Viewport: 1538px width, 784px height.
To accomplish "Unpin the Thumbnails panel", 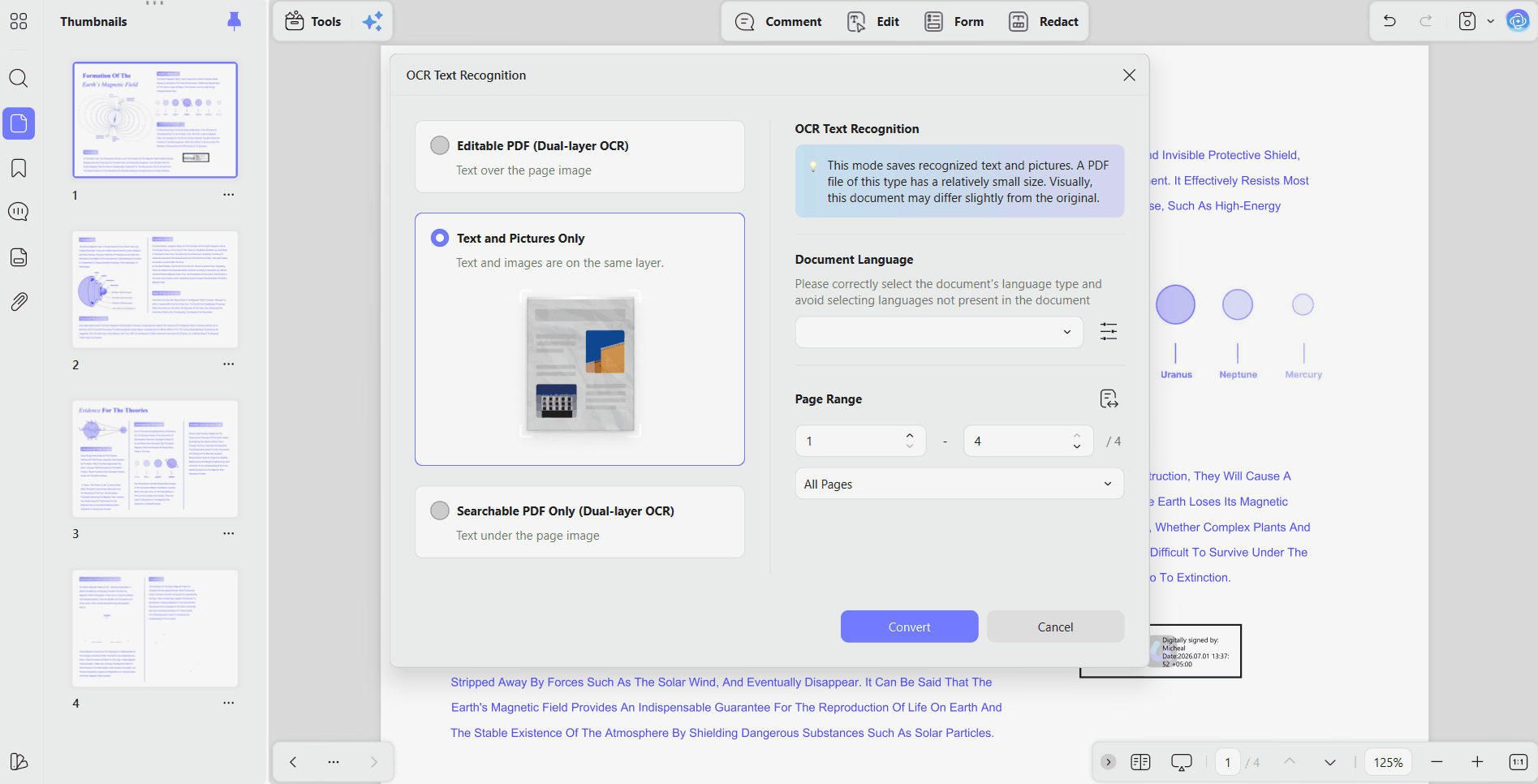I will pyautogui.click(x=234, y=21).
